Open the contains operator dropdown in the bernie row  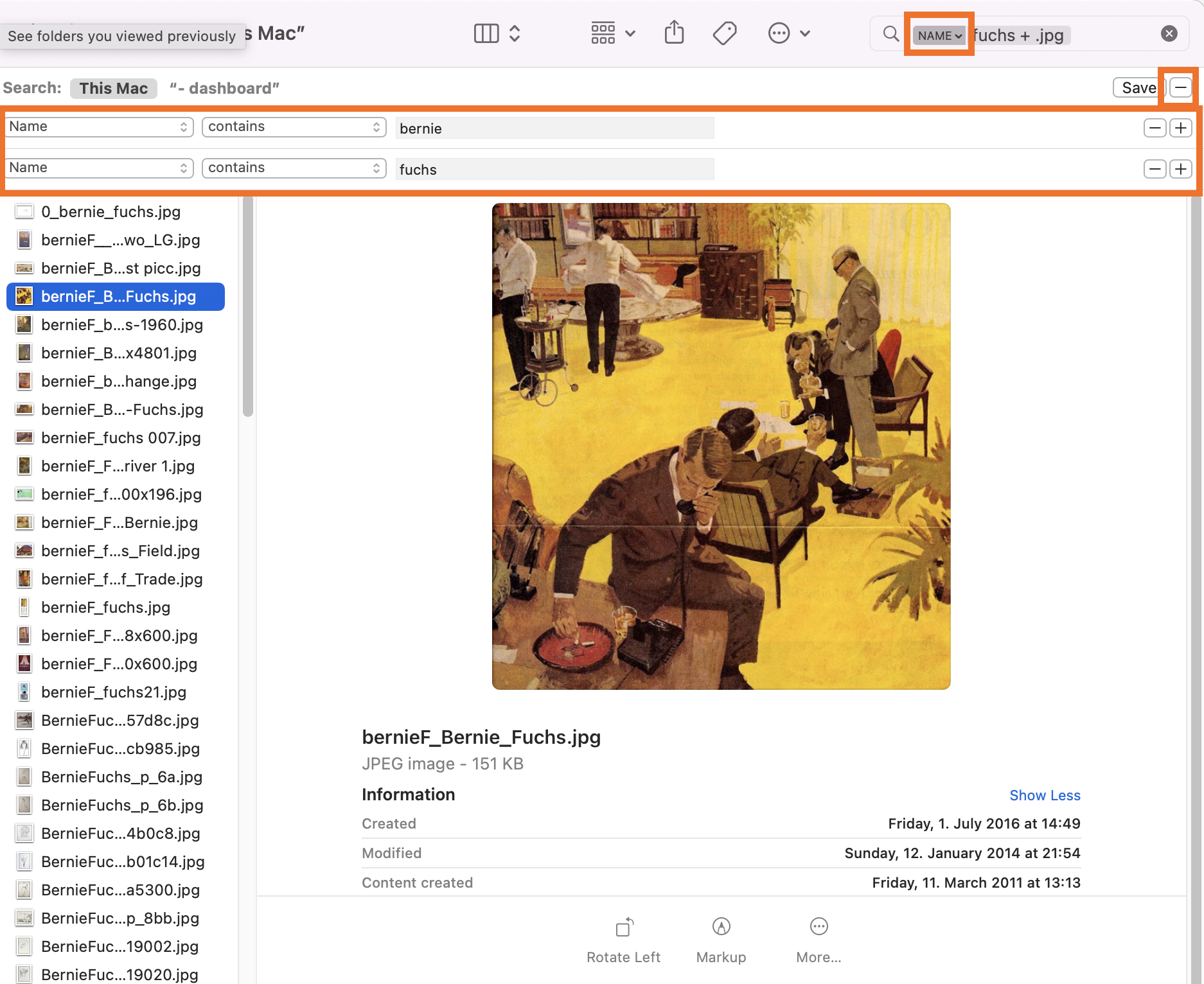pos(294,127)
